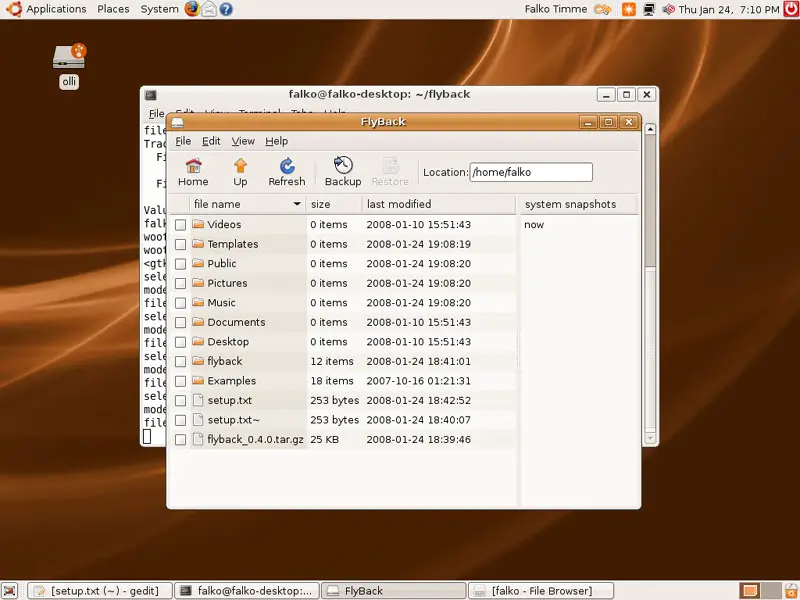Click the setup.txt~ backup file icon

[198, 420]
